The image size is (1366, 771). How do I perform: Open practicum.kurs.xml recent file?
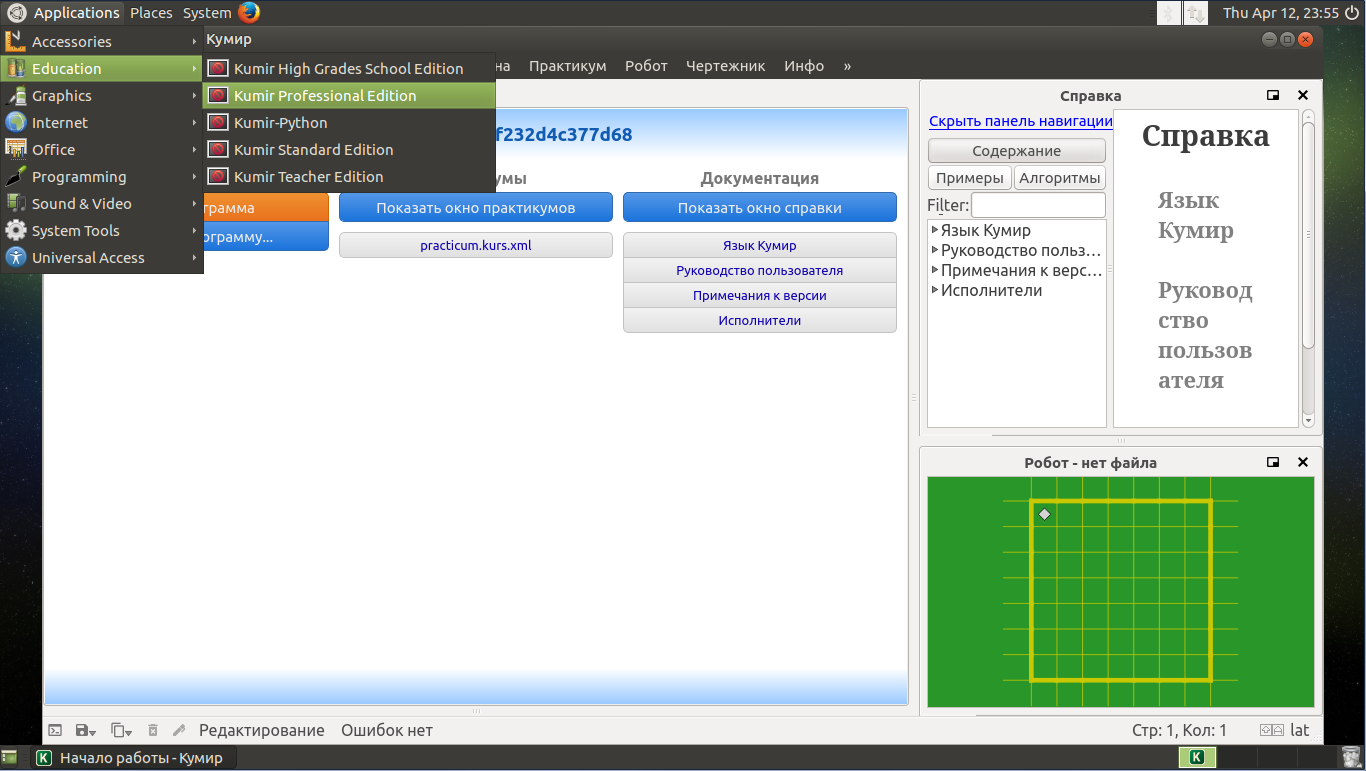coord(476,245)
